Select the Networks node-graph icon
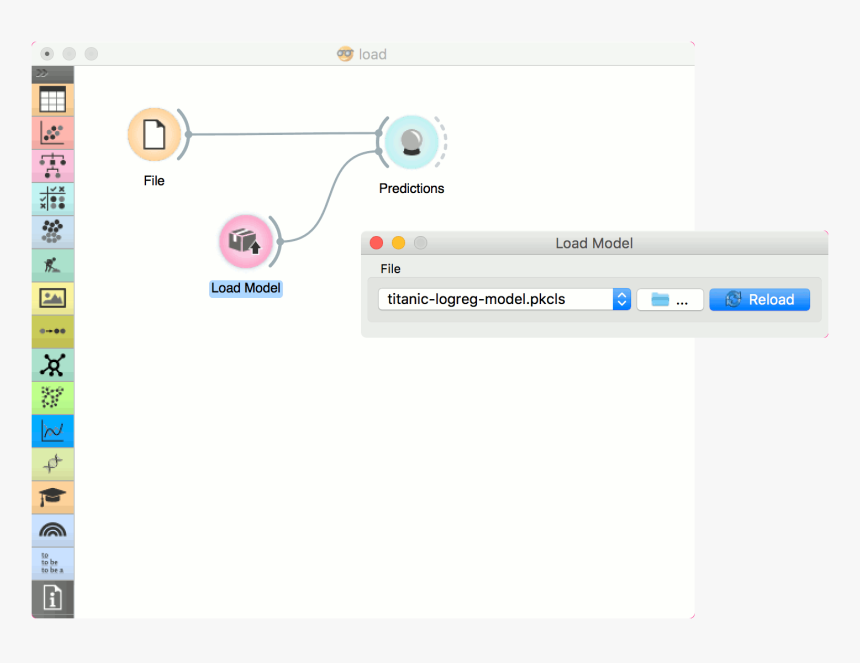This screenshot has width=860, height=663. coord(52,365)
